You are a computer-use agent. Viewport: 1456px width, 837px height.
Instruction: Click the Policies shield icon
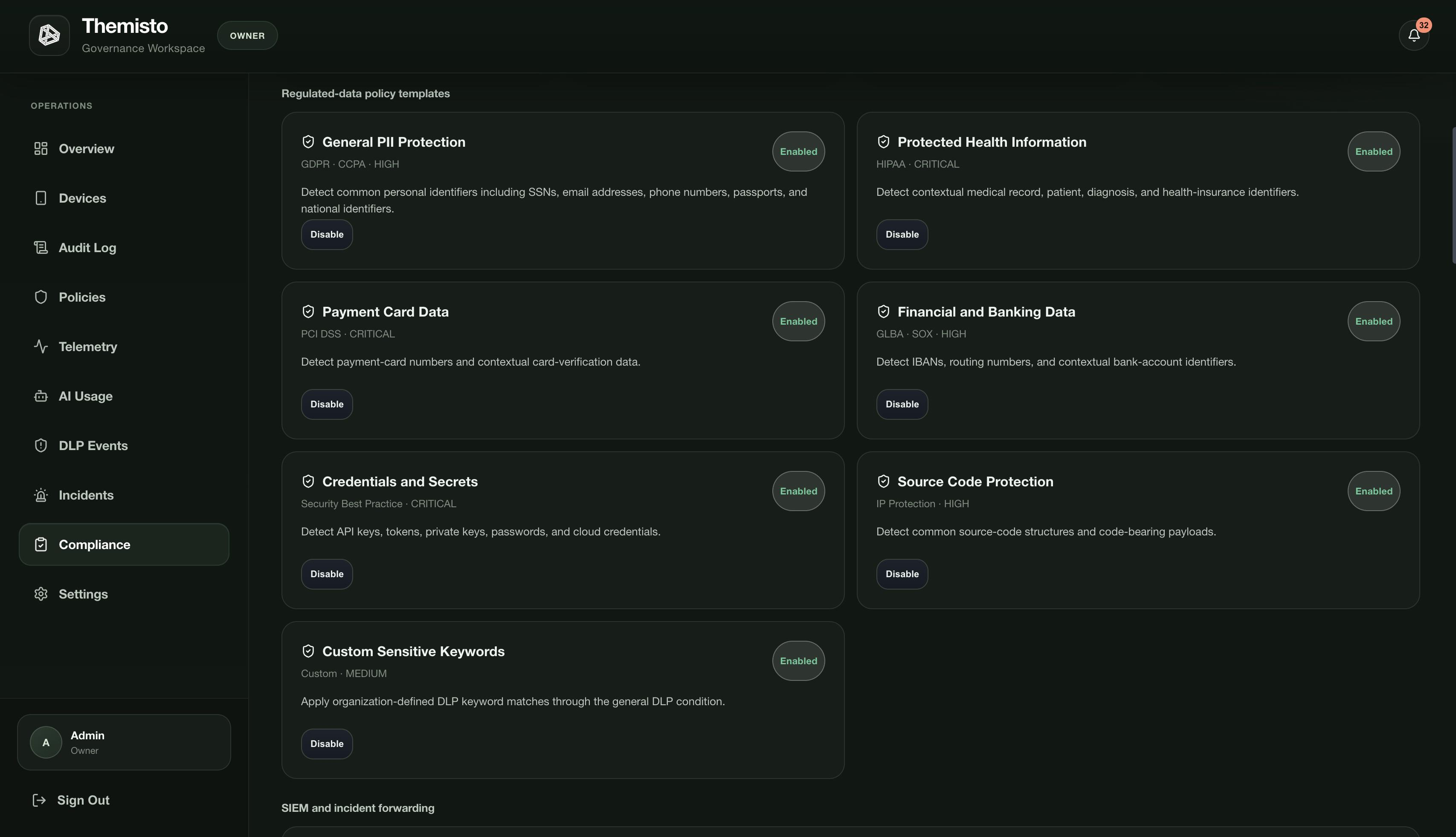[x=41, y=297]
